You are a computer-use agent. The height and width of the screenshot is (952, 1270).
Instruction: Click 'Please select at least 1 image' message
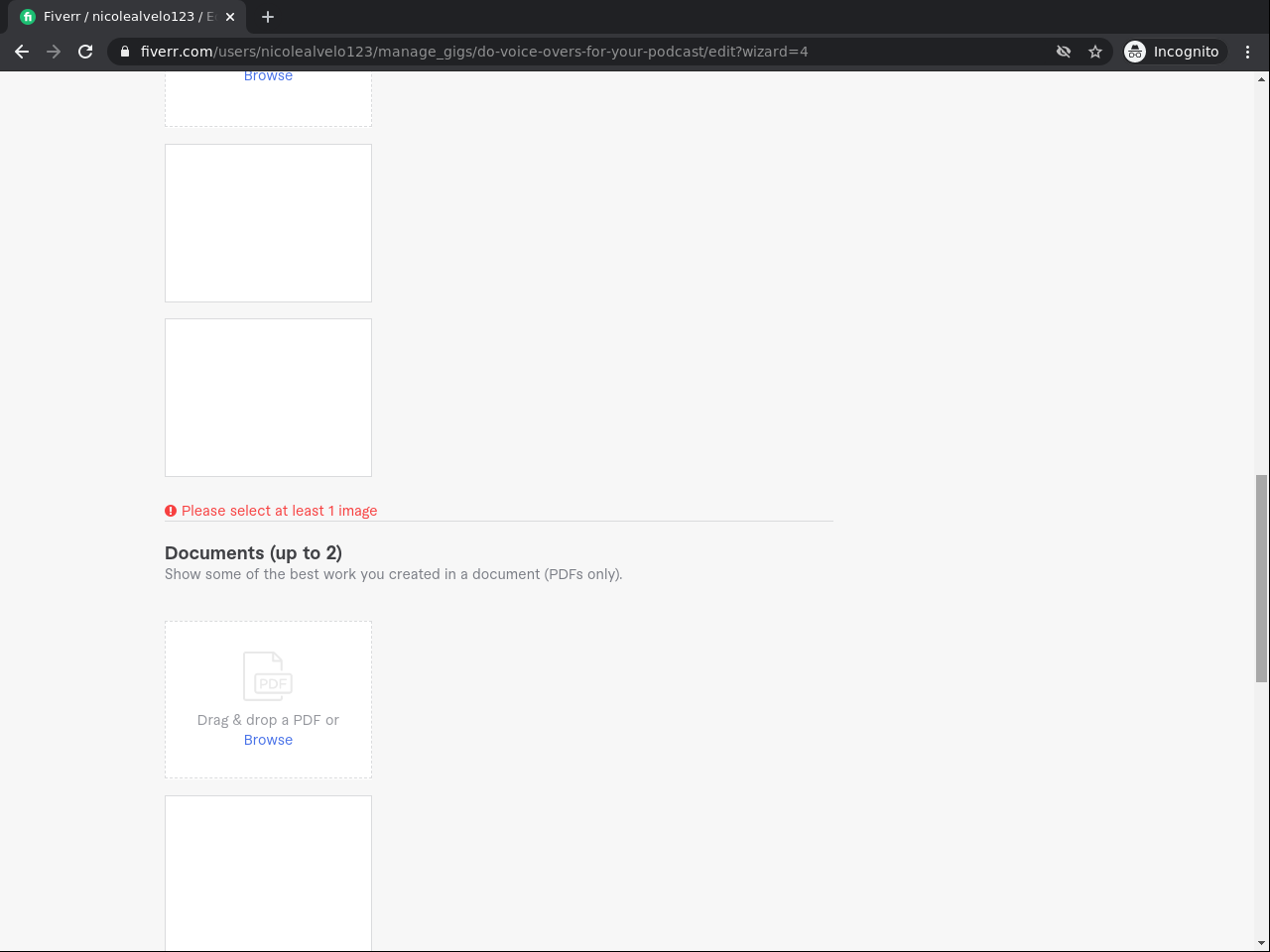279,511
